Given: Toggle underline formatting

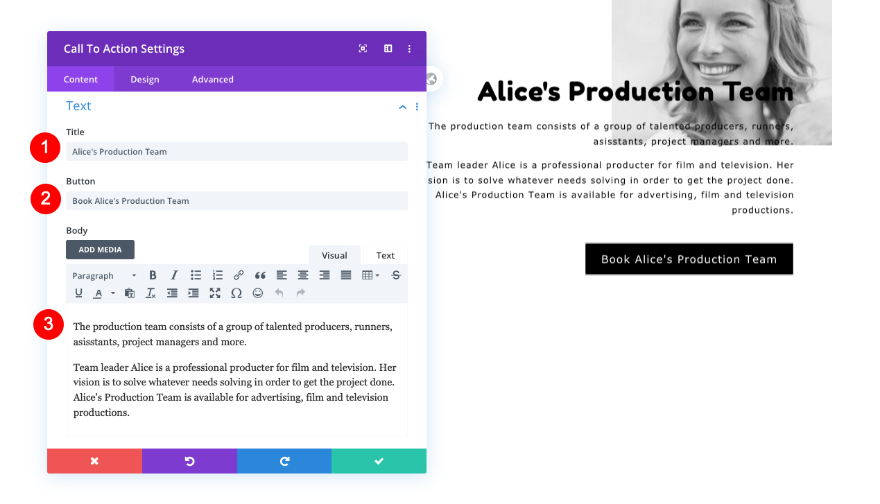Looking at the screenshot, I should point(79,293).
